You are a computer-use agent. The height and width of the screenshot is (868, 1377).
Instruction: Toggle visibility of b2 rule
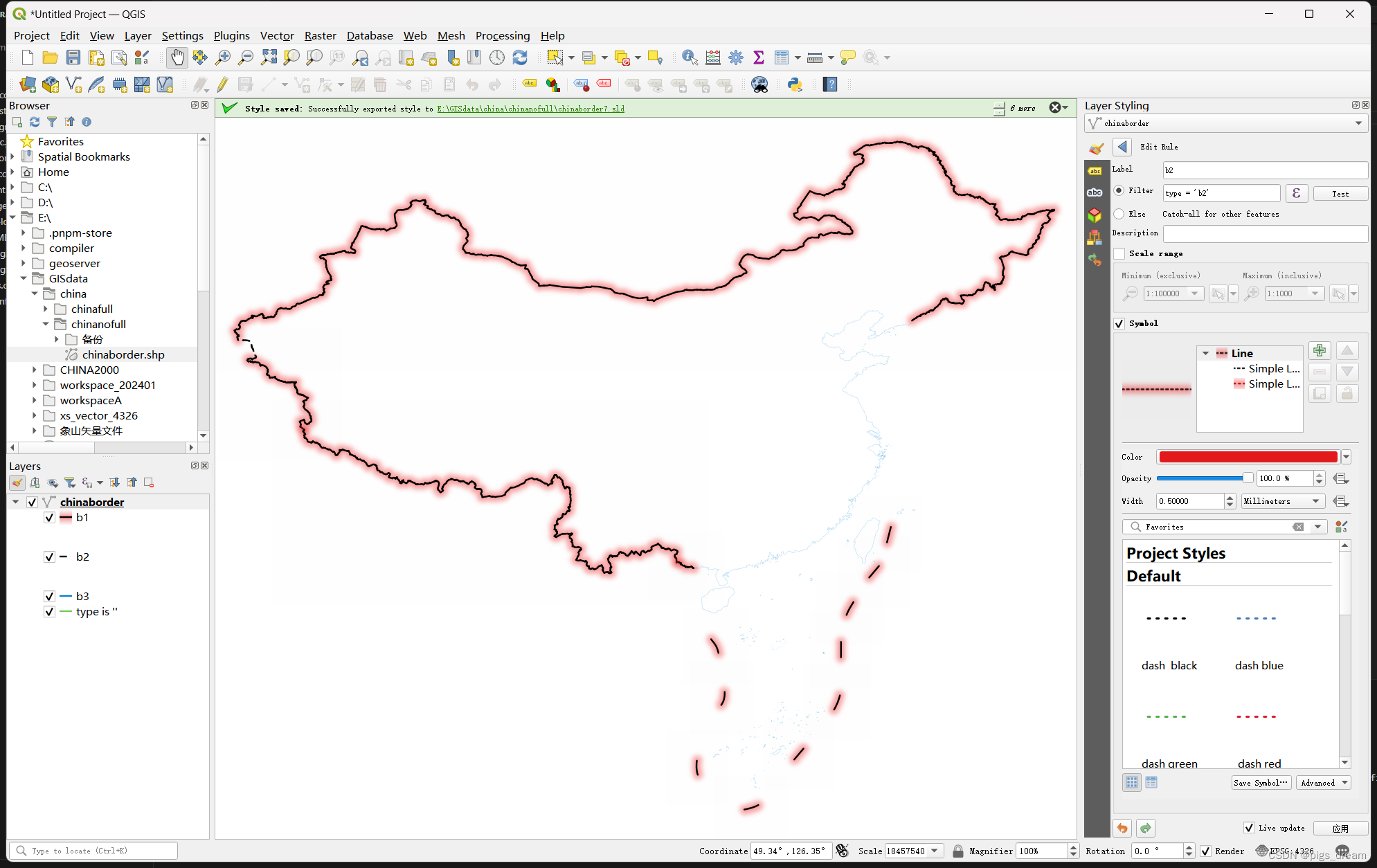(49, 557)
